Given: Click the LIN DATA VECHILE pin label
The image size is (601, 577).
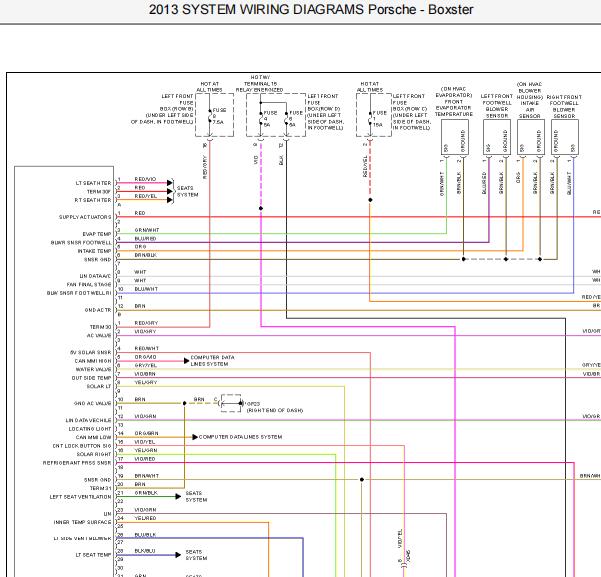Looking at the screenshot, I should (89, 420).
